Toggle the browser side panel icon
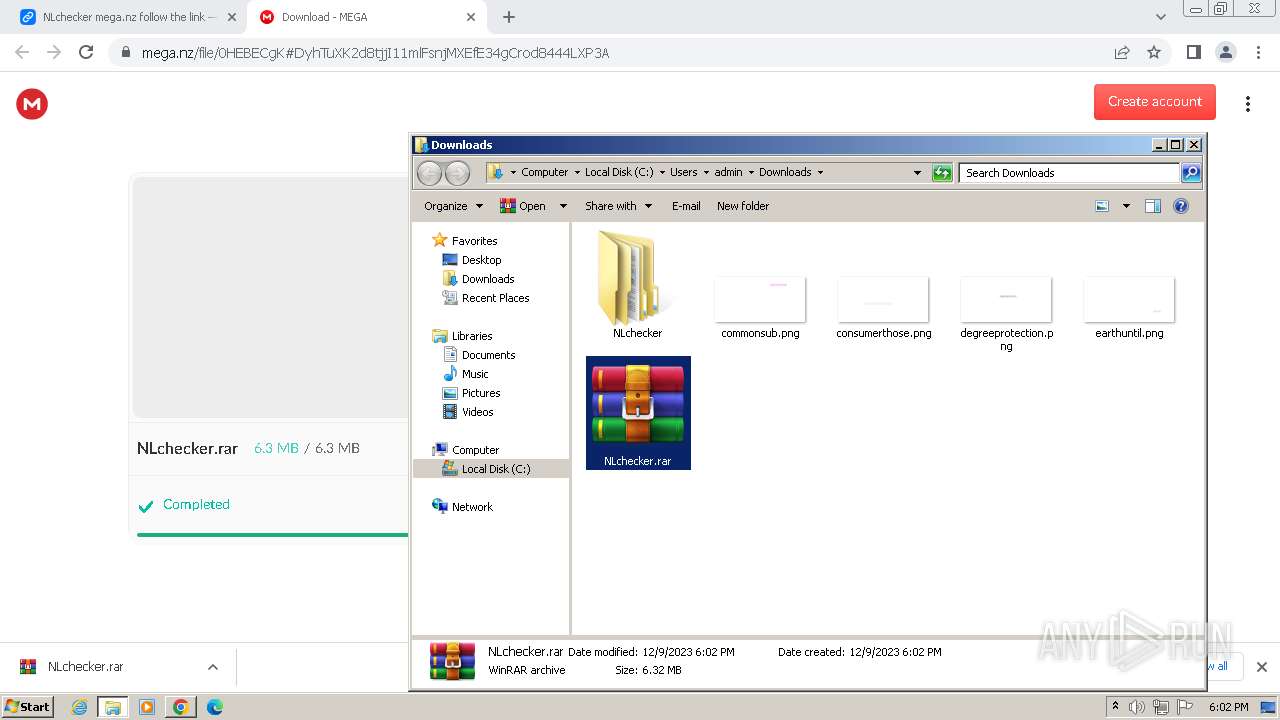The image size is (1280, 720). 1193,52
